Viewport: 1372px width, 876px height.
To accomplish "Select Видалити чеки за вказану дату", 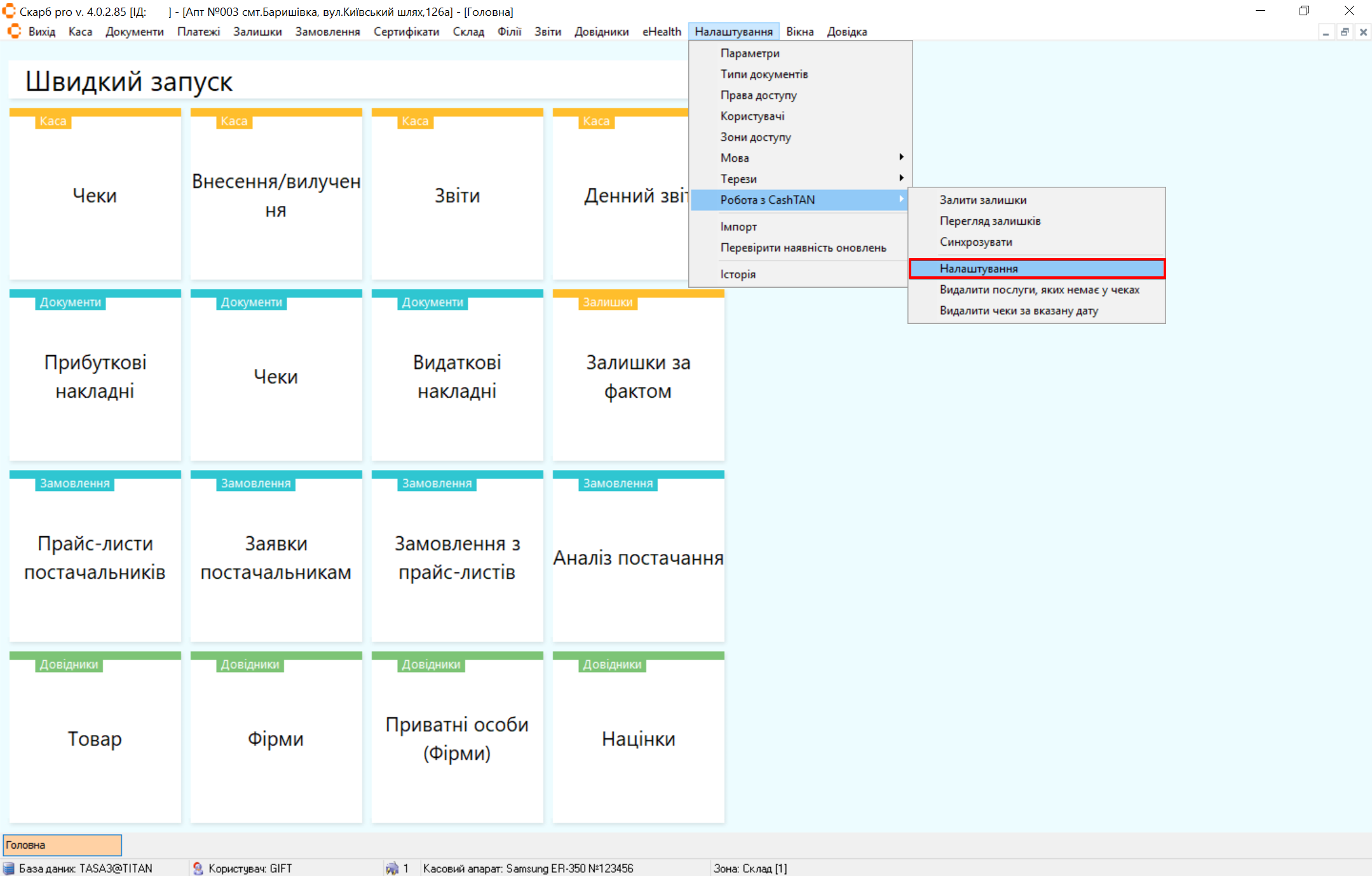I will 1019,311.
